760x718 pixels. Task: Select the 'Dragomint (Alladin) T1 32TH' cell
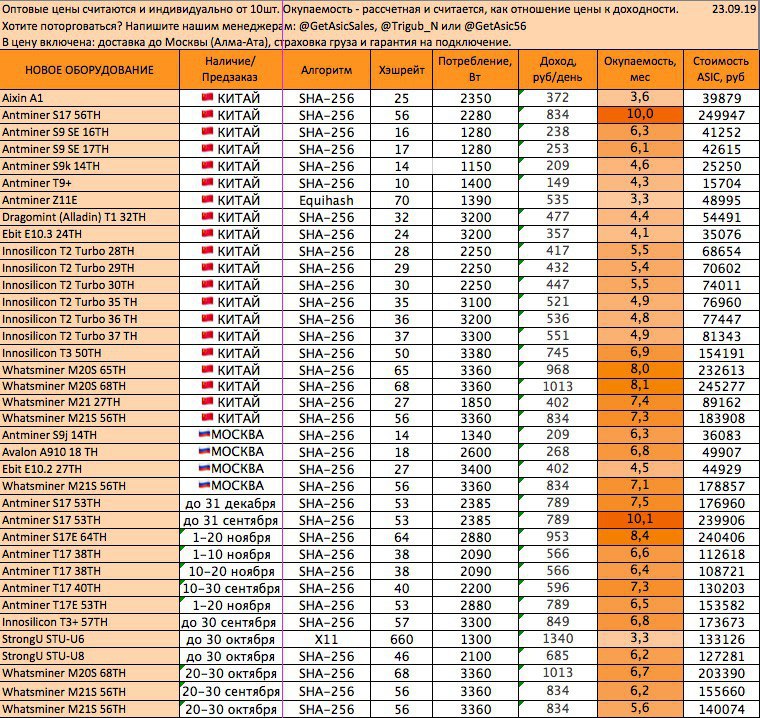[90, 217]
